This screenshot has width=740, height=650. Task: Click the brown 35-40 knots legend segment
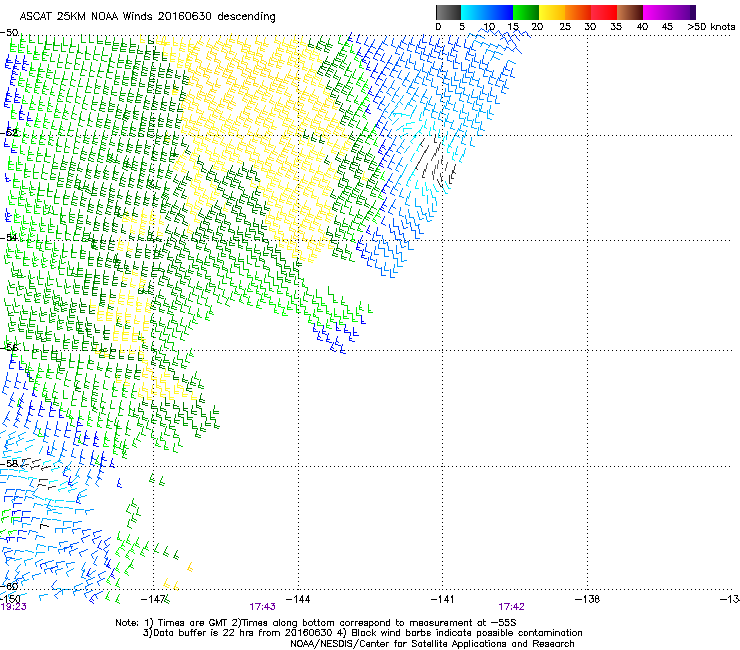(x=630, y=12)
